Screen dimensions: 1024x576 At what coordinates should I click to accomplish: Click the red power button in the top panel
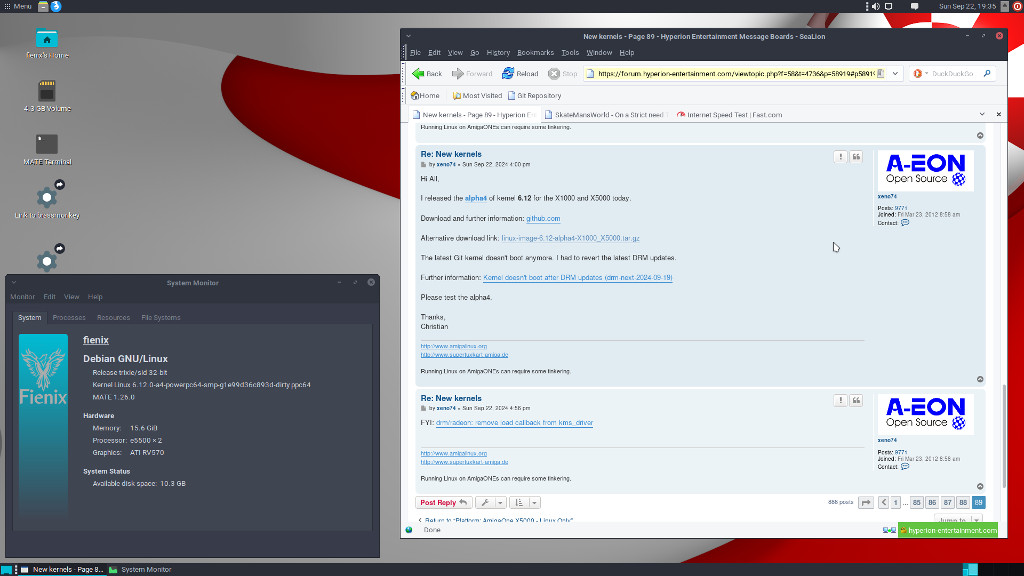[x=1017, y=7]
